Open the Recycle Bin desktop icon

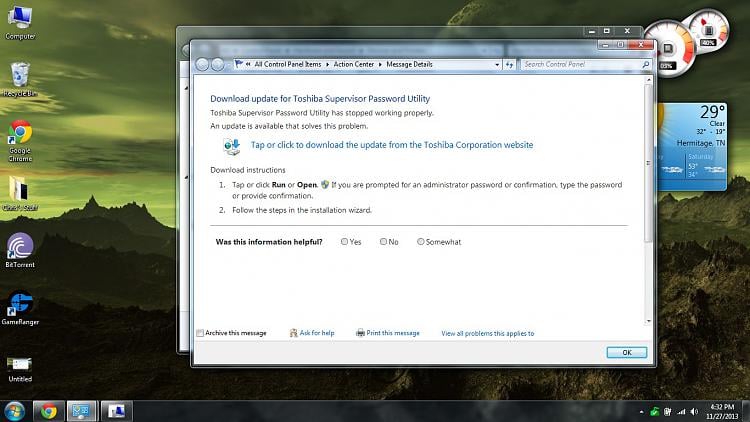tap(20, 79)
